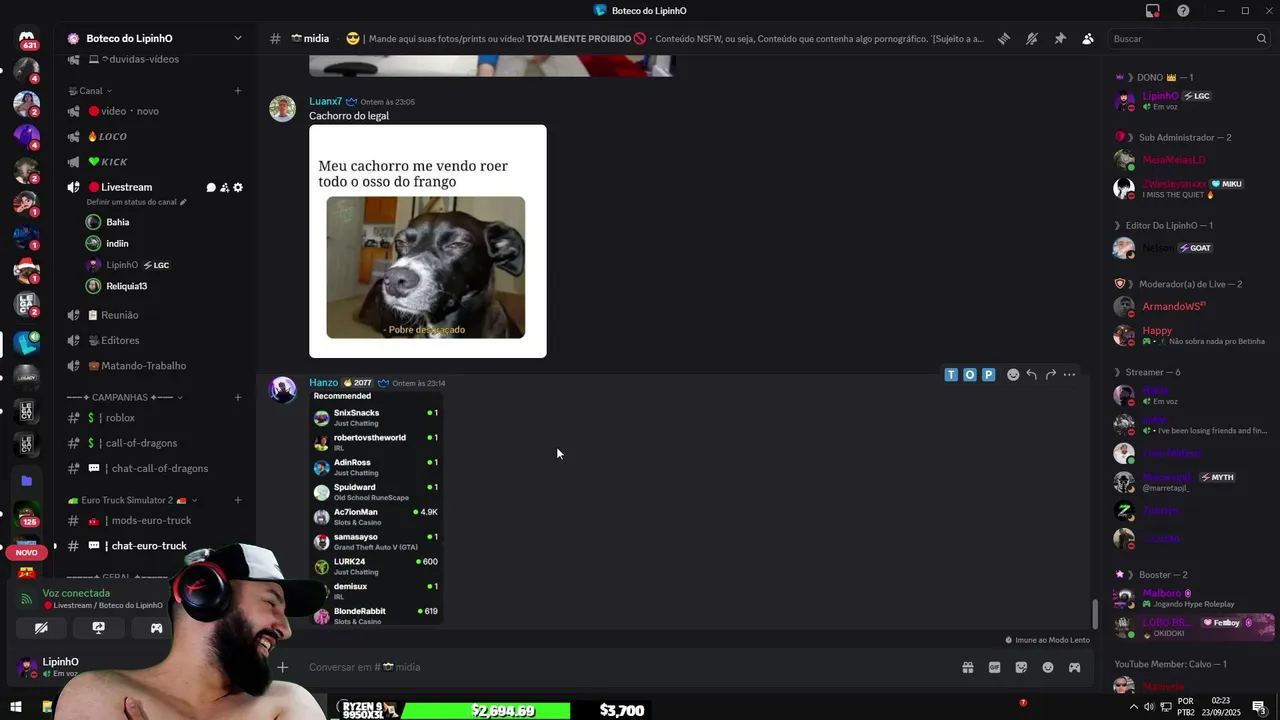Open more options for Hanzo's message

(1069, 375)
